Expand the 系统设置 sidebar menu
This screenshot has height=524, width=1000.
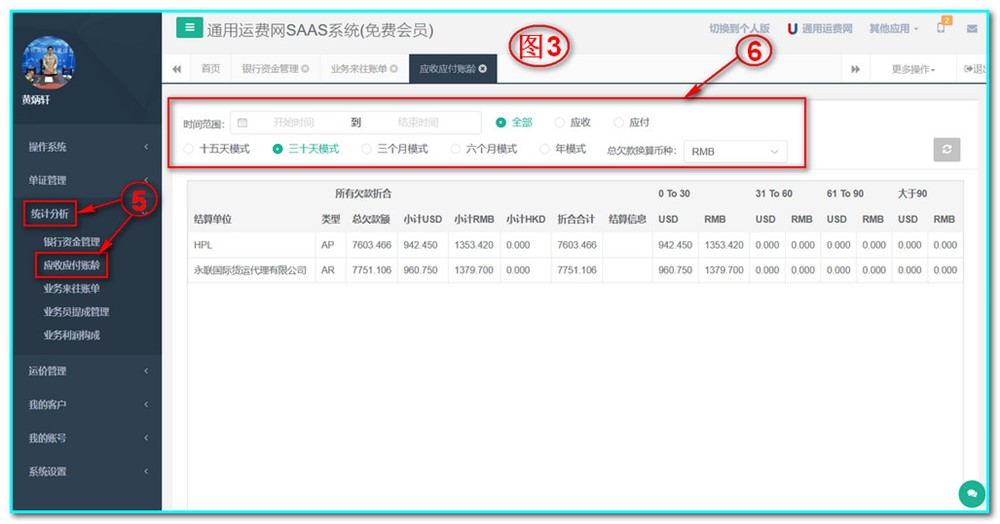point(87,472)
